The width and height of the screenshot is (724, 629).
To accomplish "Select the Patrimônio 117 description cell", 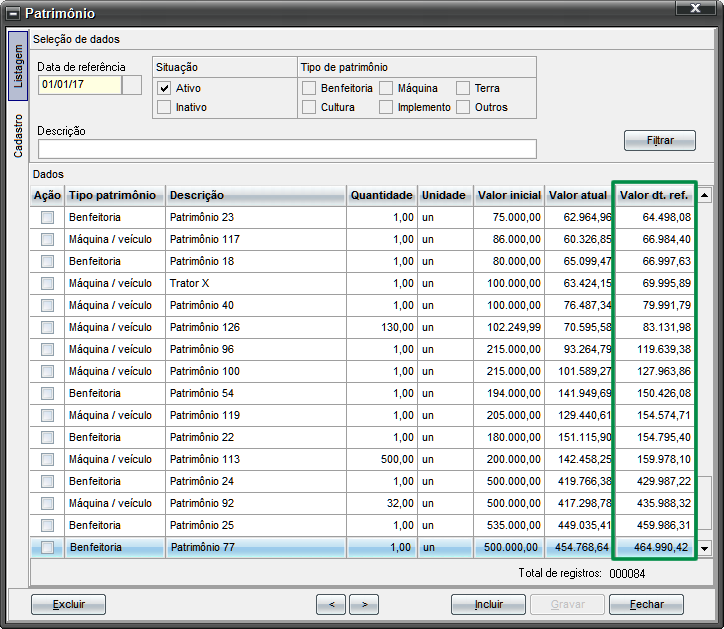I will pos(256,239).
